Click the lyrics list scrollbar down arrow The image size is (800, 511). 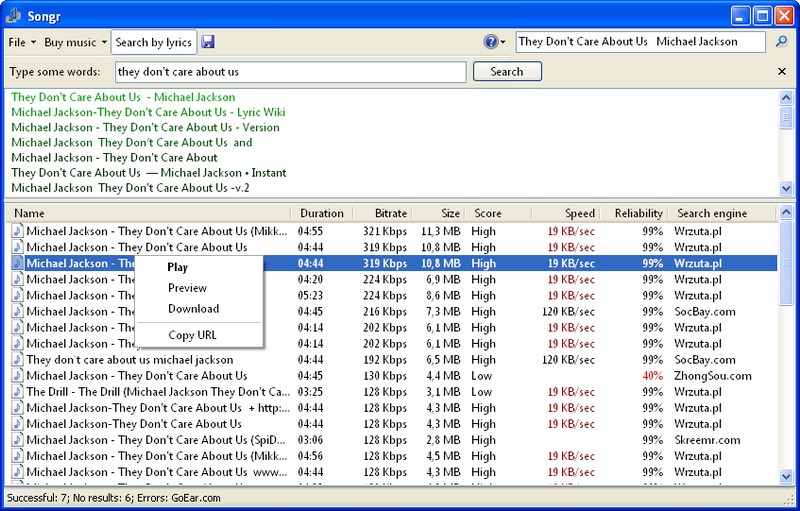786,188
